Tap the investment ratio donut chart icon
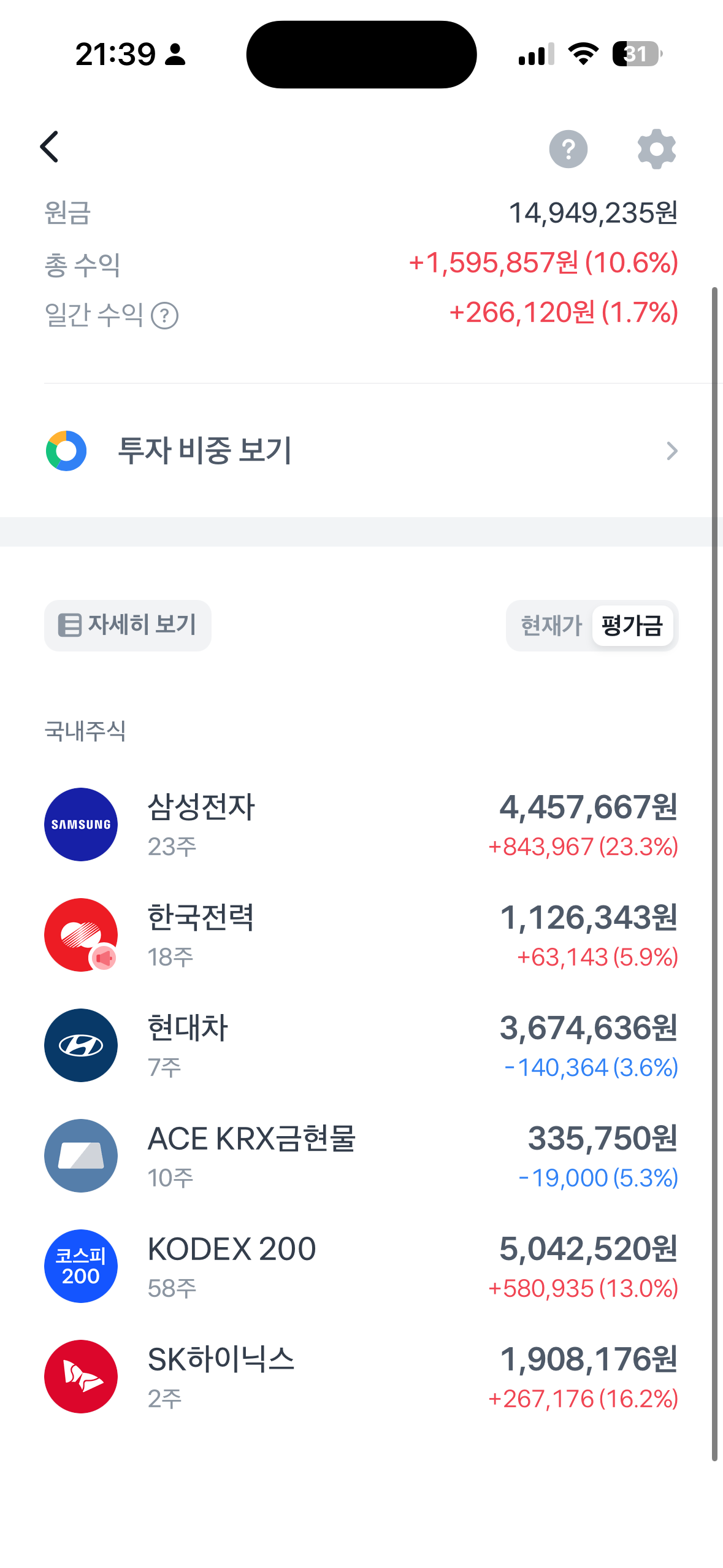Viewport: 723px width, 1568px height. (x=66, y=451)
